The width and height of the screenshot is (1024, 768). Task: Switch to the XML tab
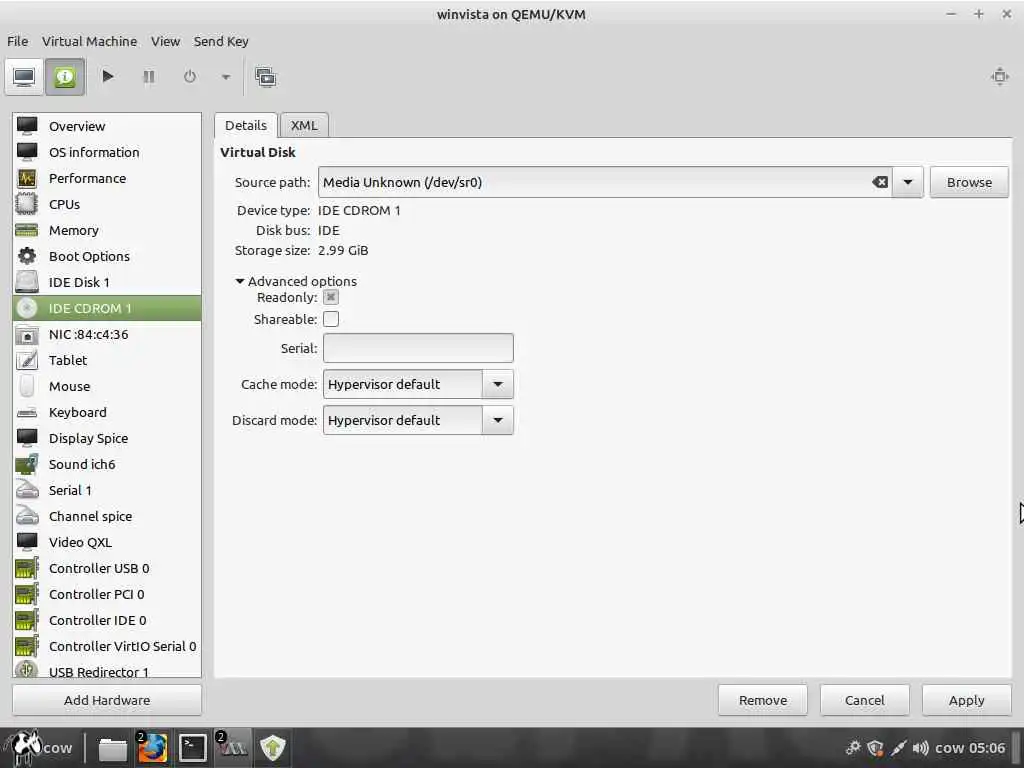pyautogui.click(x=304, y=125)
